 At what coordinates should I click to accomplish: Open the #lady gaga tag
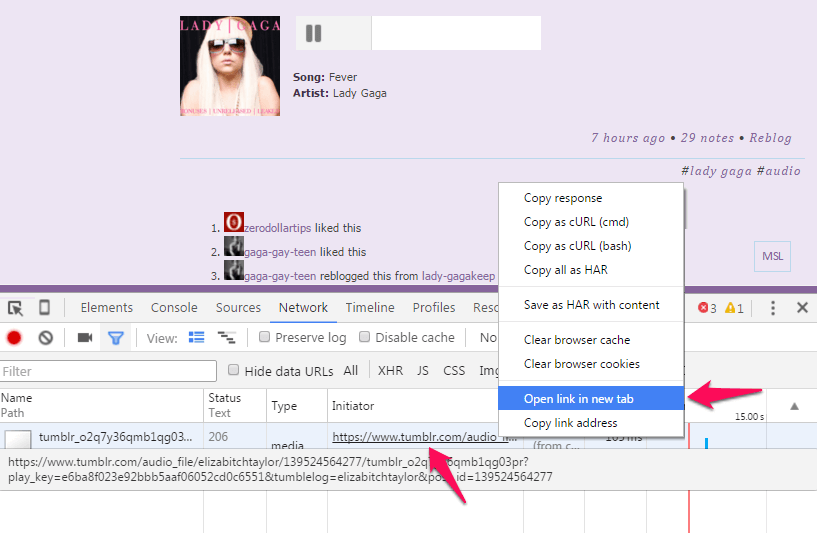(x=716, y=170)
